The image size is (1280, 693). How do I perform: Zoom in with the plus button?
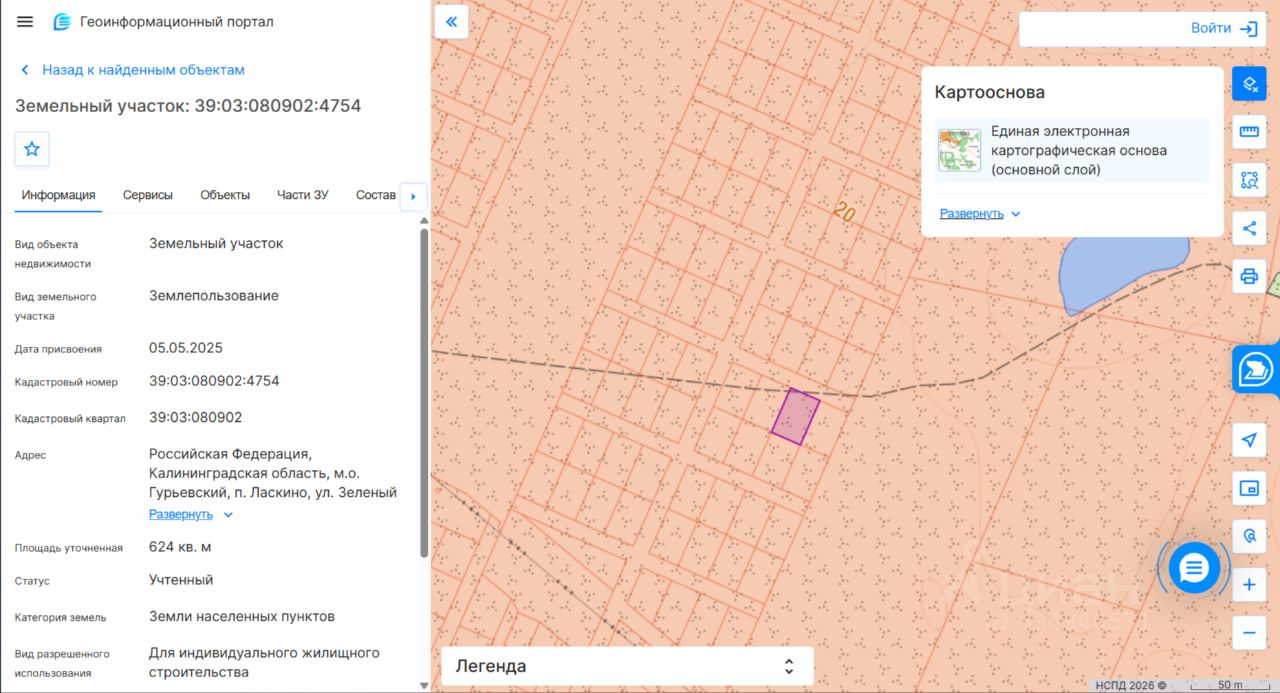(1249, 584)
